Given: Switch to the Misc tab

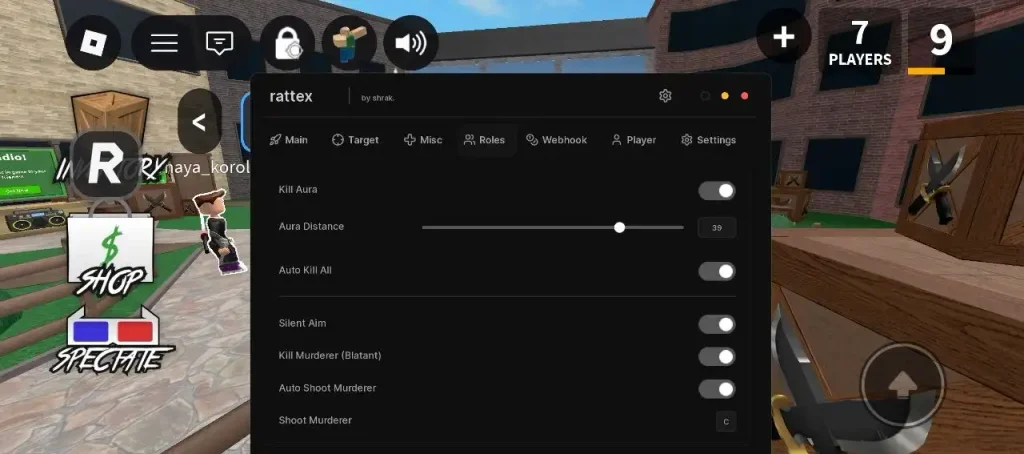Looking at the screenshot, I should (423, 140).
